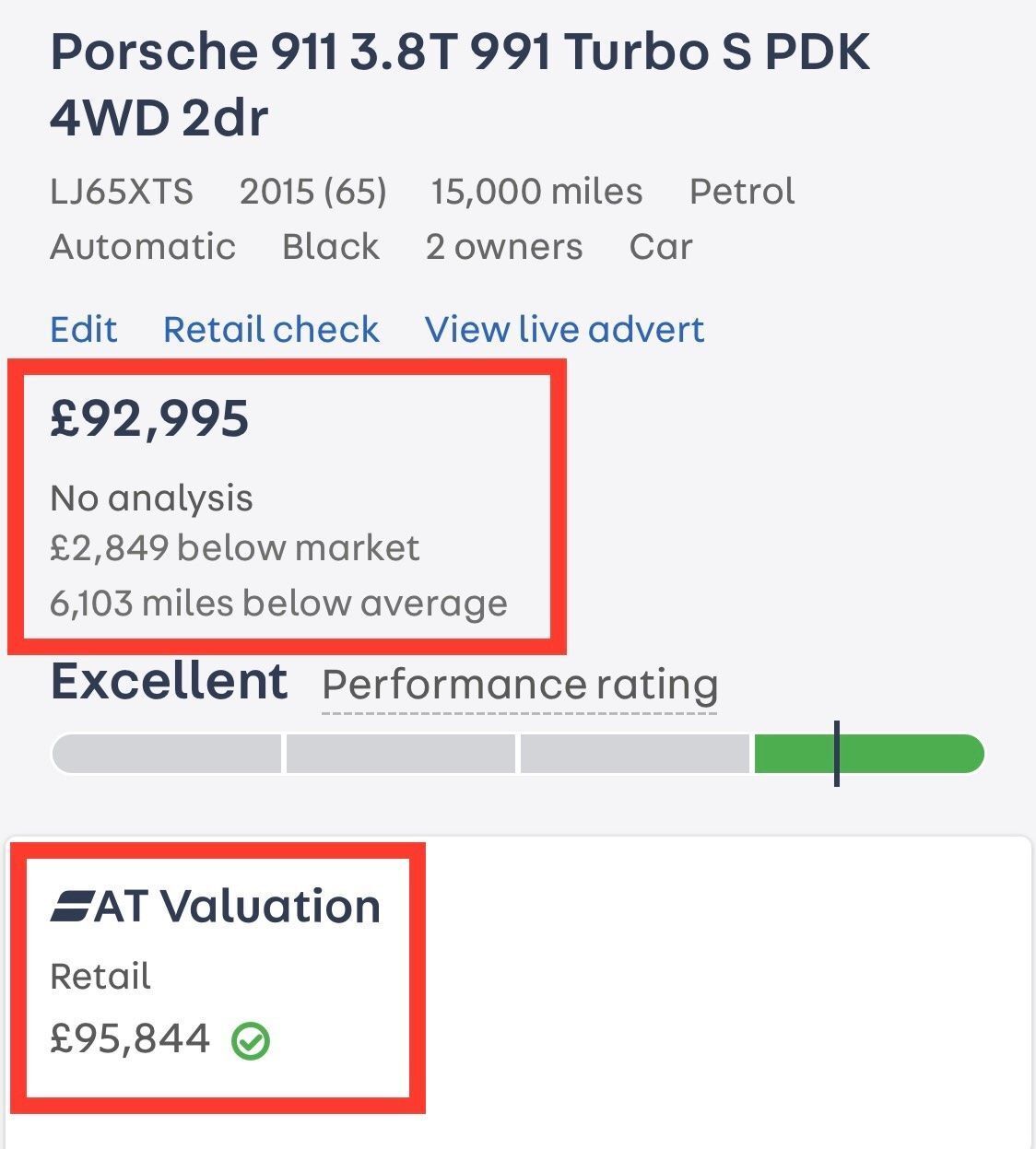
Task: Click the rating position marker line
Action: coord(836,754)
